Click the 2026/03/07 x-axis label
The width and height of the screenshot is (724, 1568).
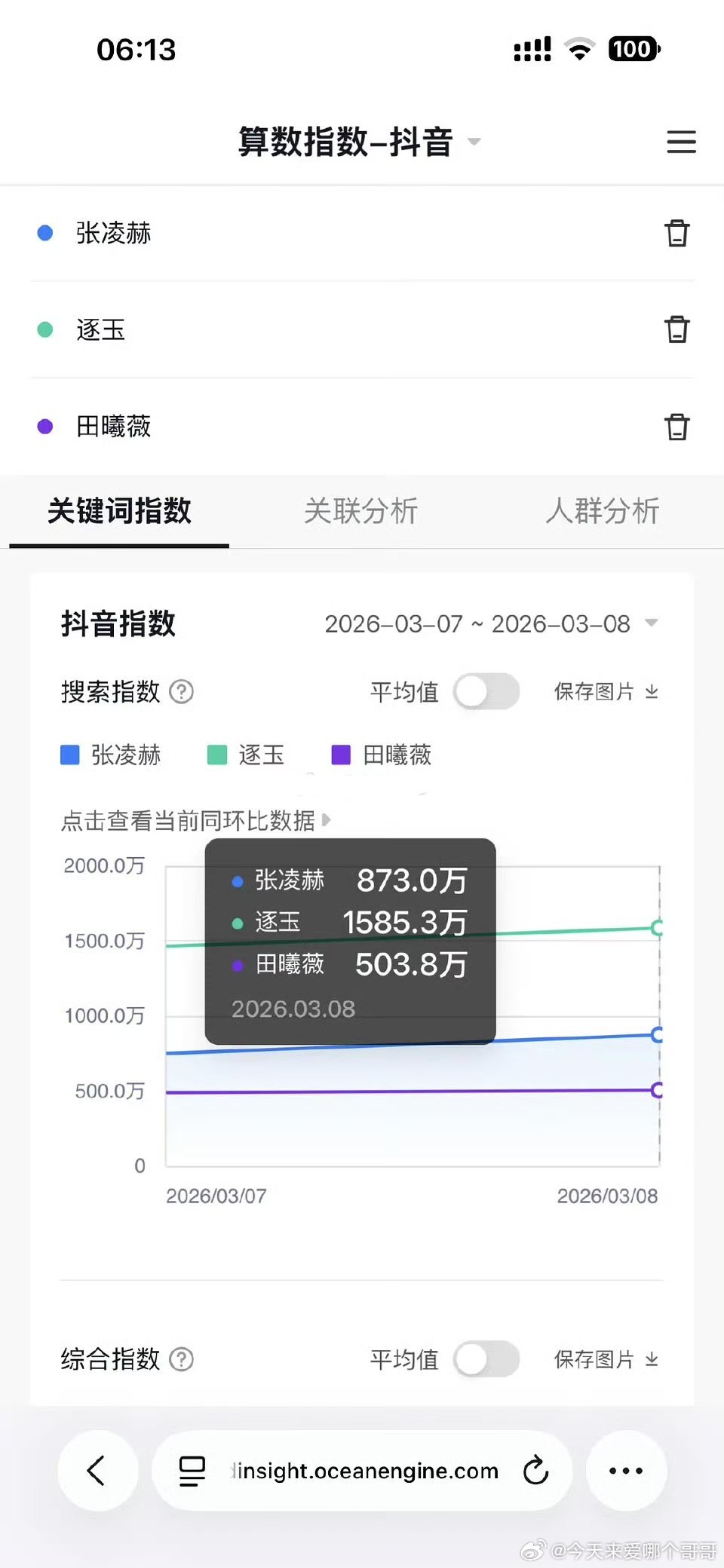point(216,1196)
